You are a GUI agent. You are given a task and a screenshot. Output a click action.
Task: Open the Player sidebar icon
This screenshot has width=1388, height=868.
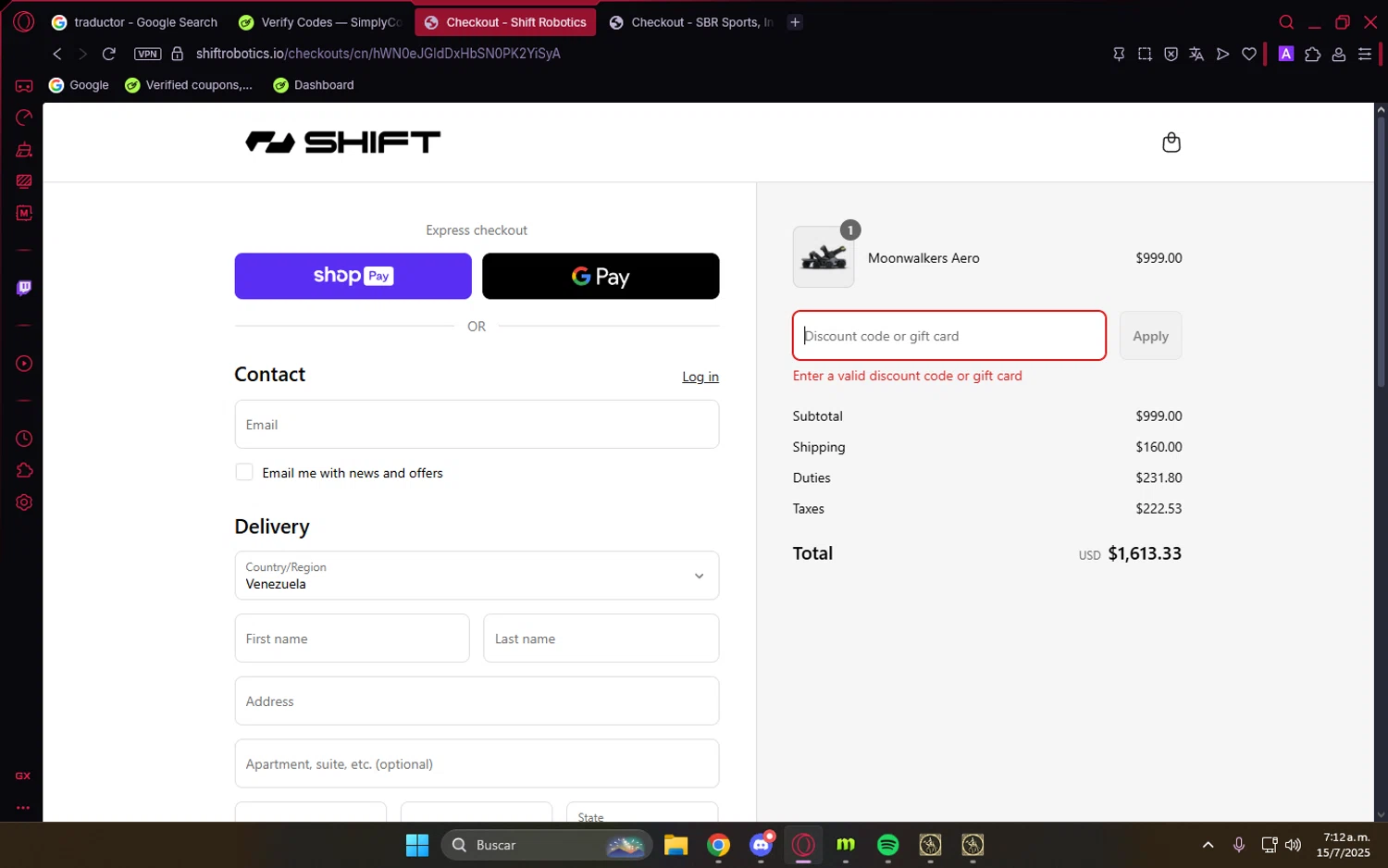24,364
